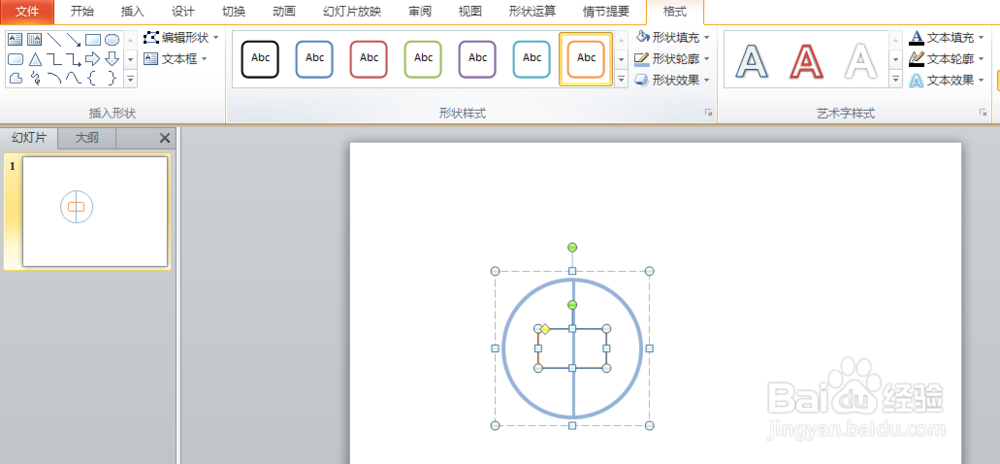Expand the insert shapes gallery
Screen dimensions: 1000x464
coord(131,79)
